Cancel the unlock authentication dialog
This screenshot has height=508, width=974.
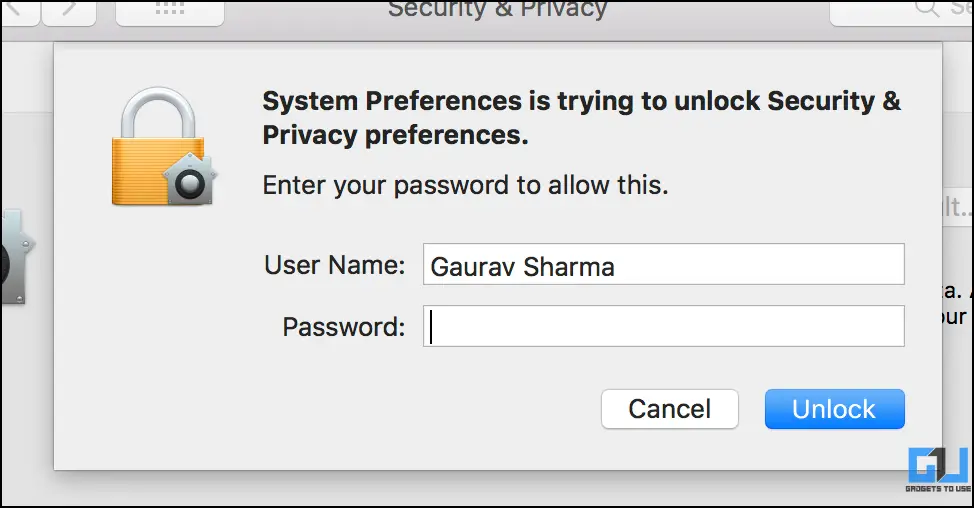tap(670, 409)
